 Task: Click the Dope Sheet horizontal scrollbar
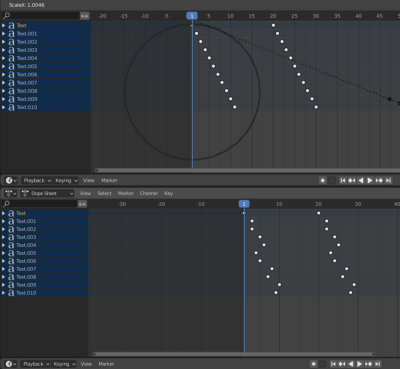pos(234,354)
